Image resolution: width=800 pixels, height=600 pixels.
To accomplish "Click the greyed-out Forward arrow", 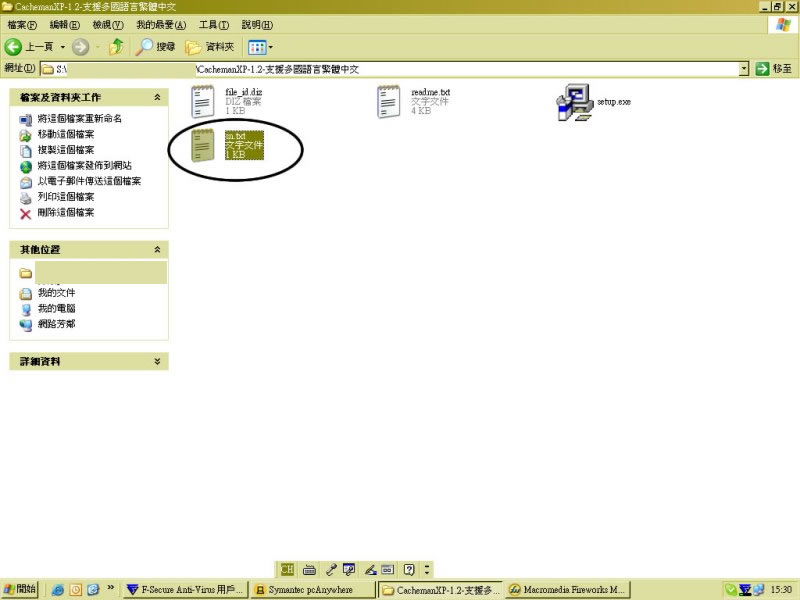I will click(80, 47).
